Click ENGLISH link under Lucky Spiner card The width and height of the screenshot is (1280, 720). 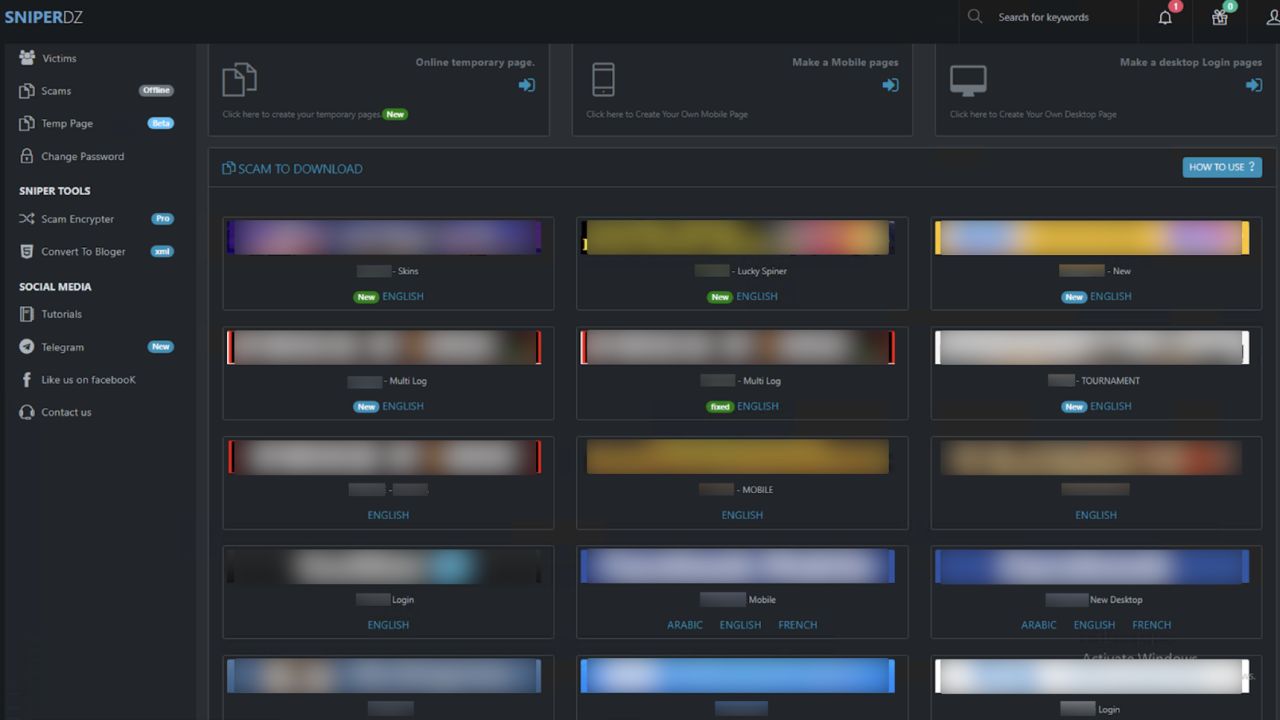click(757, 296)
